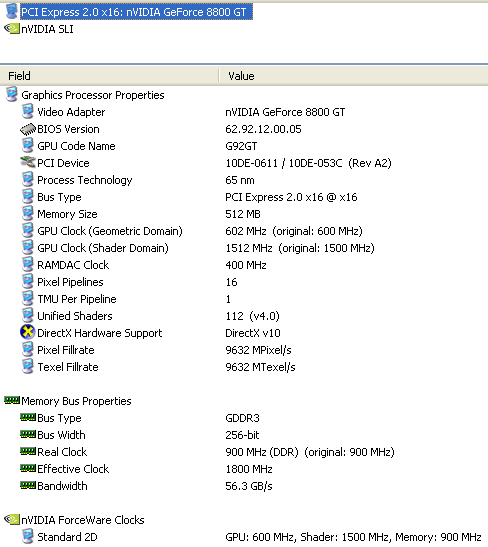This screenshot has width=488, height=547.
Task: Click the memory icon beside Effective Clock
Action: [x=28, y=468]
